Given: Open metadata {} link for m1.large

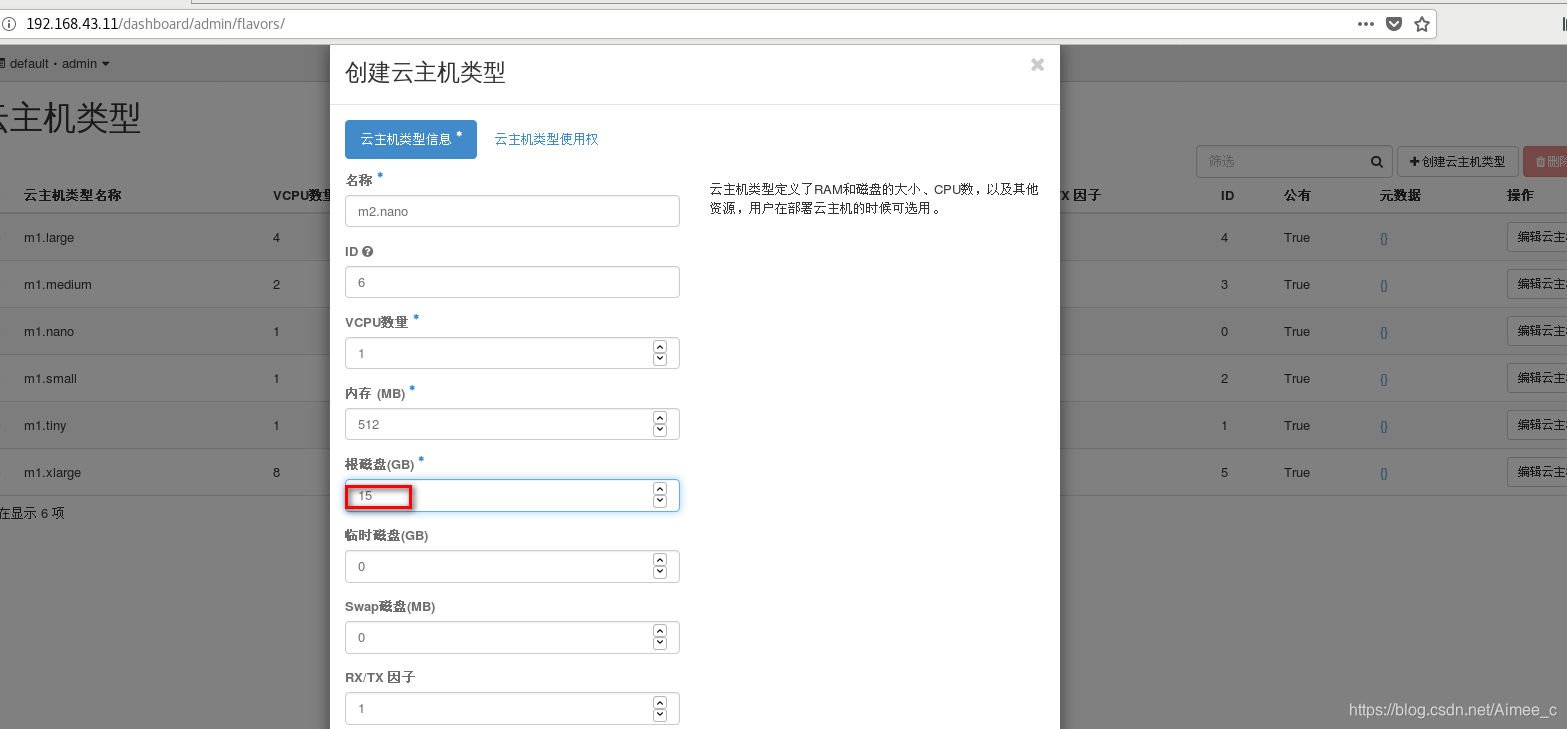Looking at the screenshot, I should pyautogui.click(x=1384, y=238).
